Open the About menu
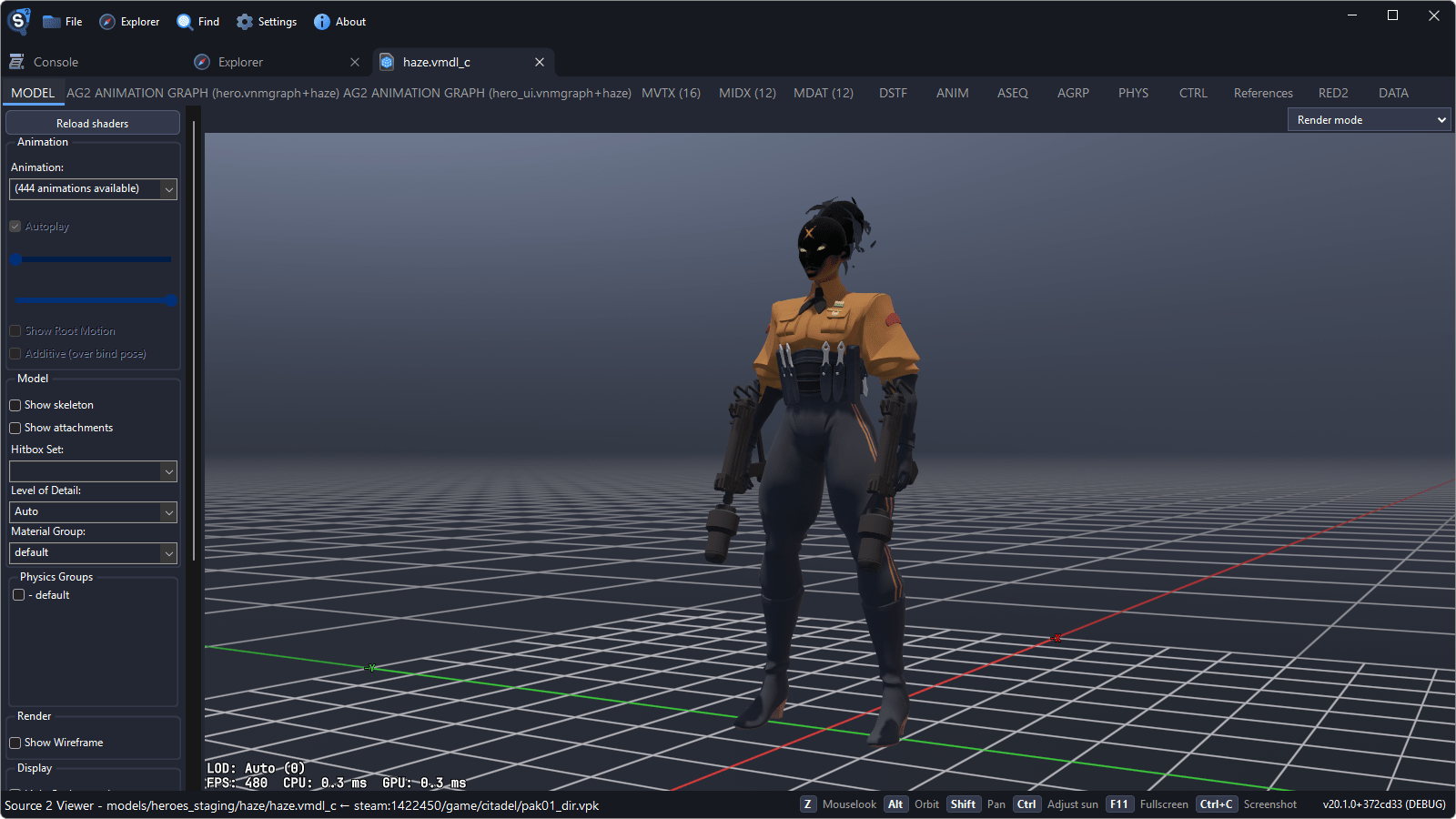The width and height of the screenshot is (1456, 819). [339, 22]
